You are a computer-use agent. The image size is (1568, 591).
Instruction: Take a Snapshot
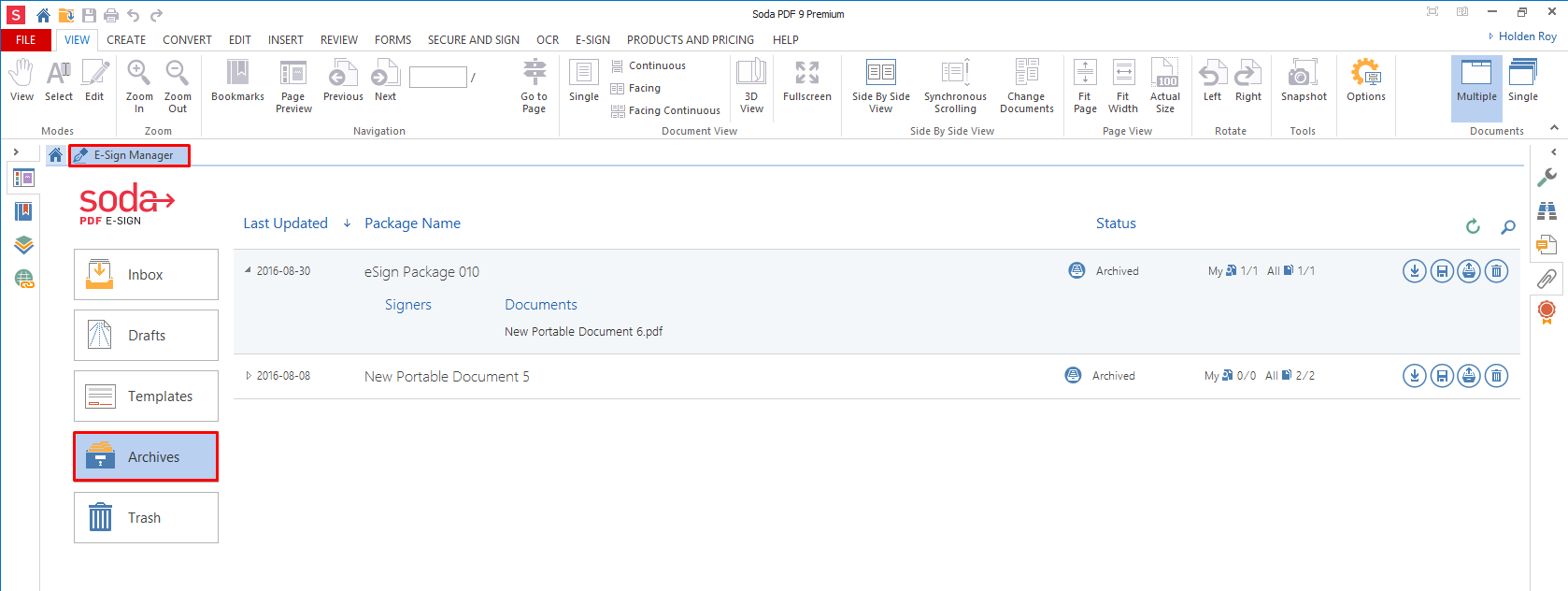[x=1304, y=80]
